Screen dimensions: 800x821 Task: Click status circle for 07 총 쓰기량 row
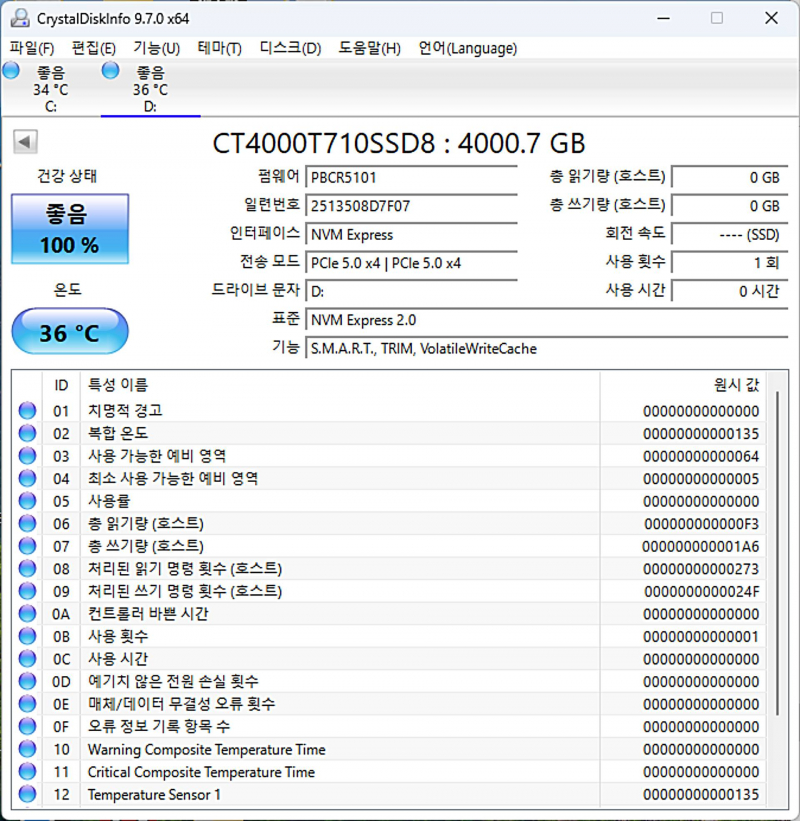click(27, 546)
